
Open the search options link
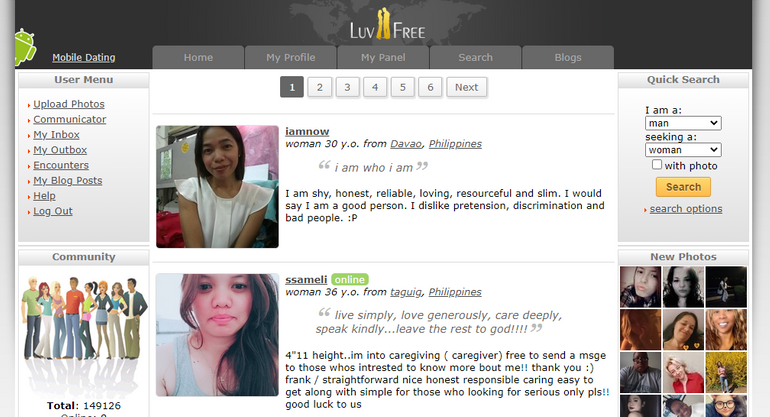pyautogui.click(x=686, y=209)
